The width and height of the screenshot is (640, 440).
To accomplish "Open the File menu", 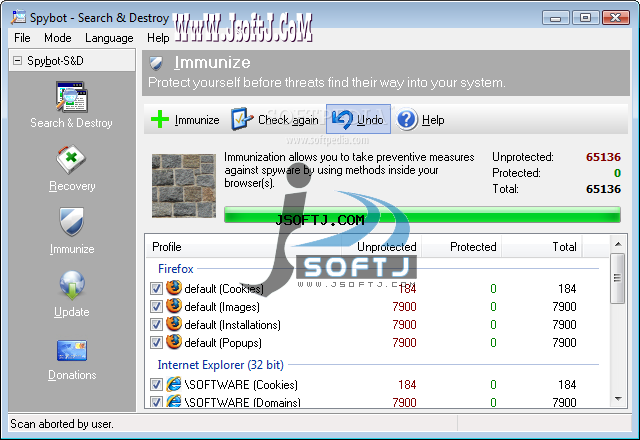I will click(22, 38).
